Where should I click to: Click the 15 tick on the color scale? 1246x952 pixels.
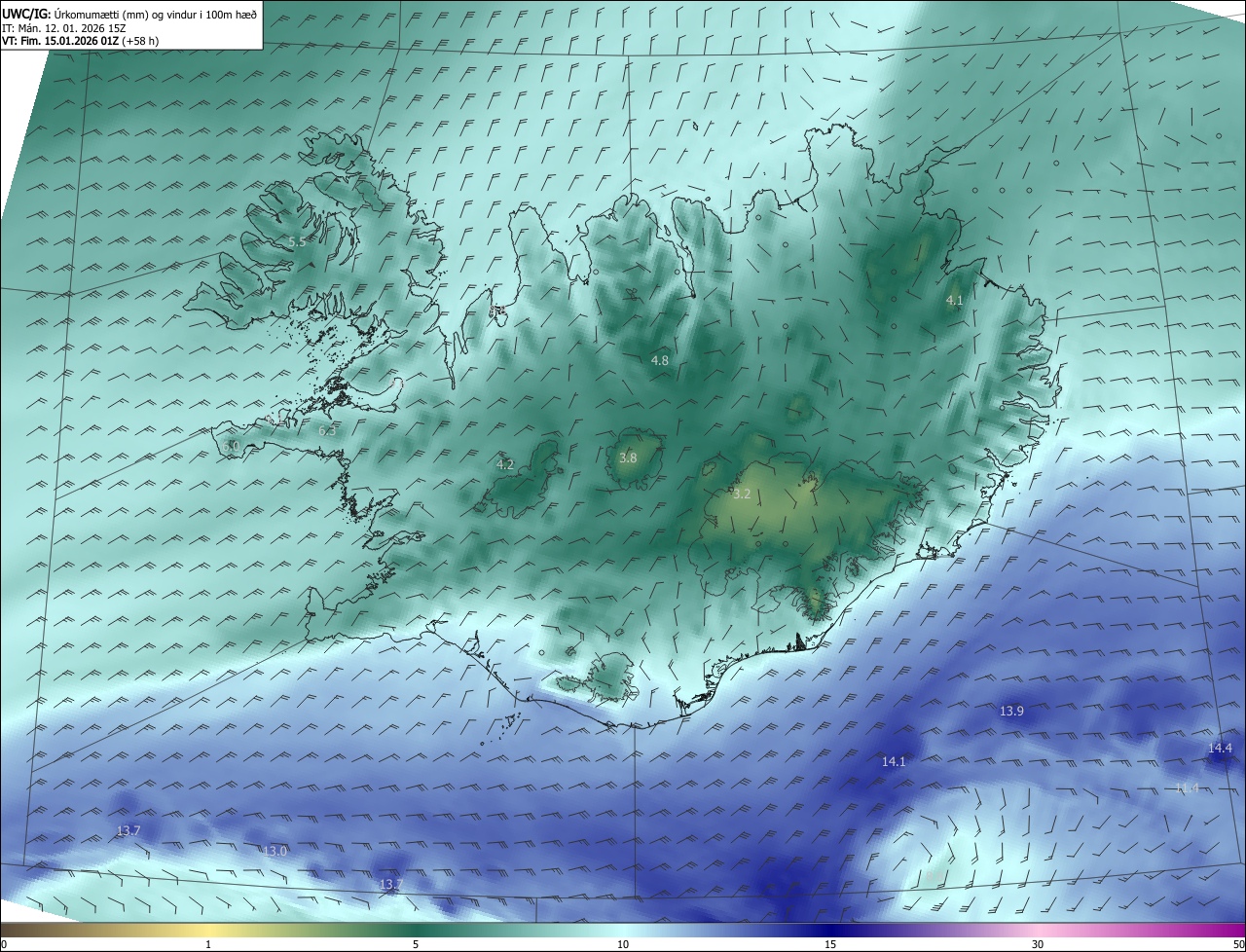pos(830,944)
